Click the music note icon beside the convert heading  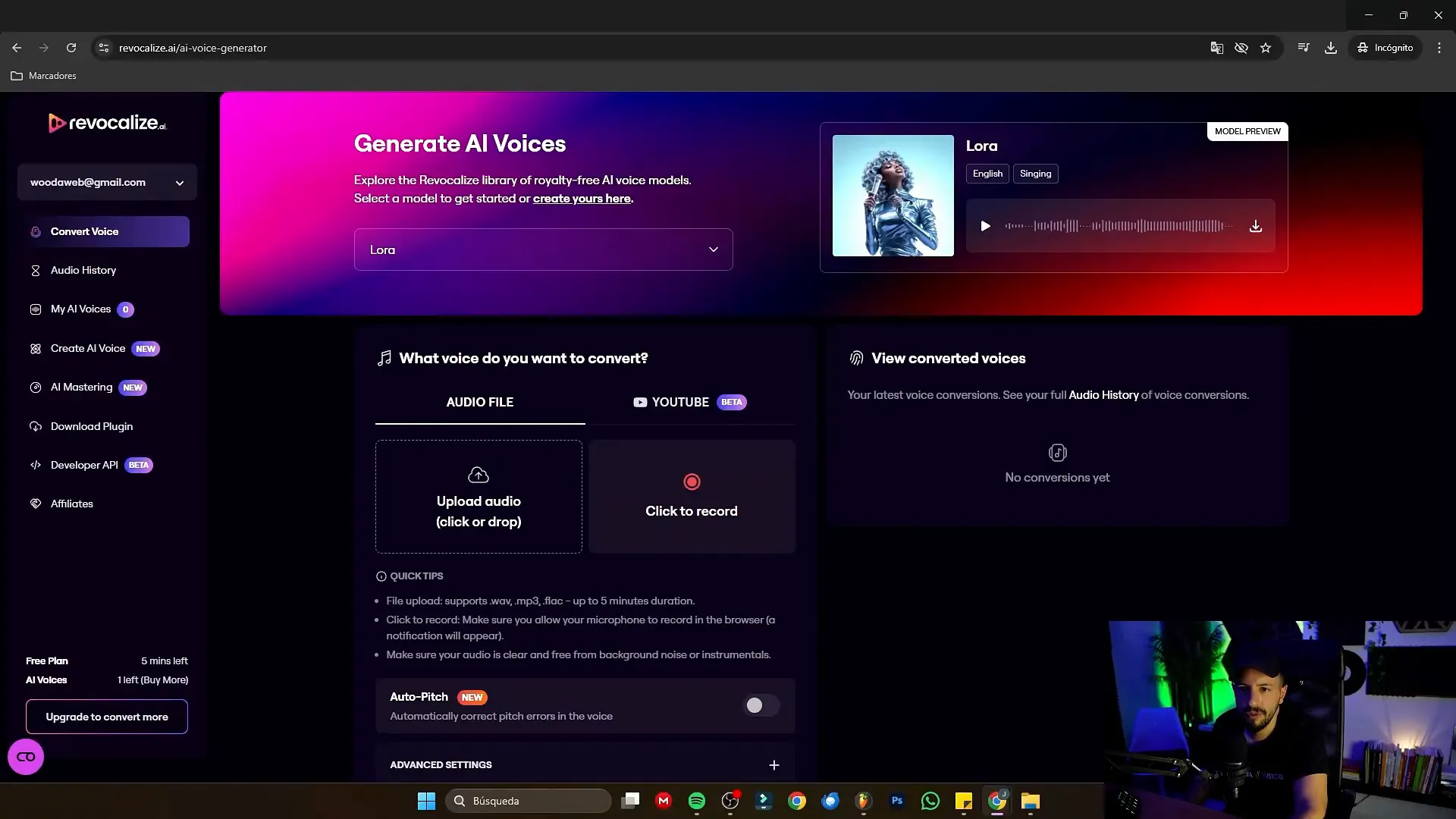(384, 358)
